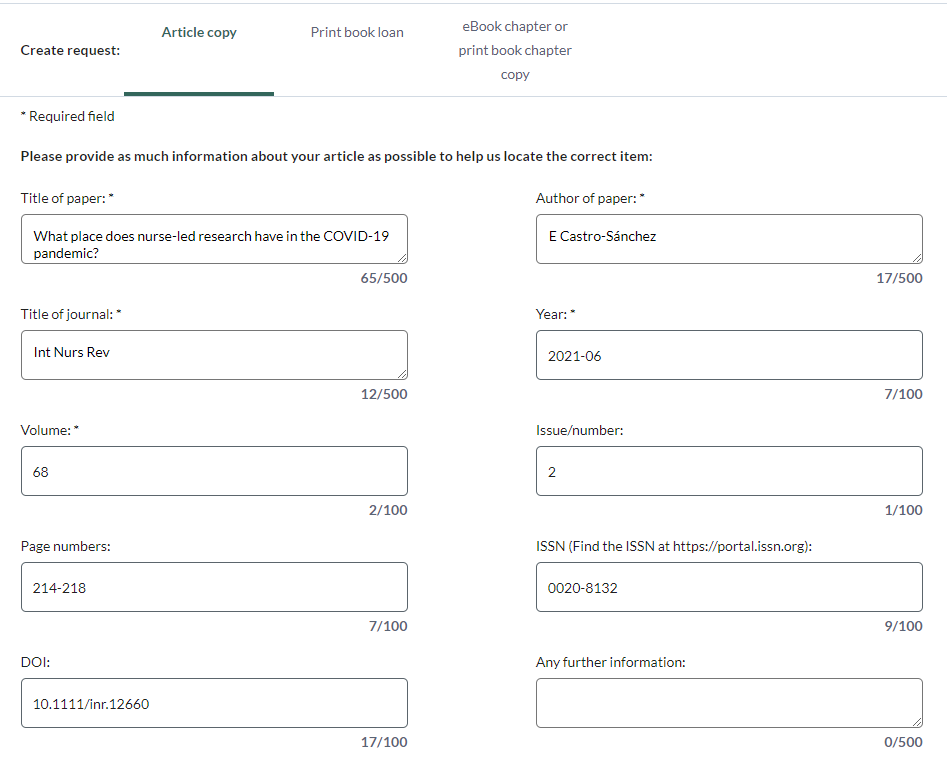This screenshot has height=768, width=947.
Task: Open the Print book loan tab
Action: (x=357, y=33)
